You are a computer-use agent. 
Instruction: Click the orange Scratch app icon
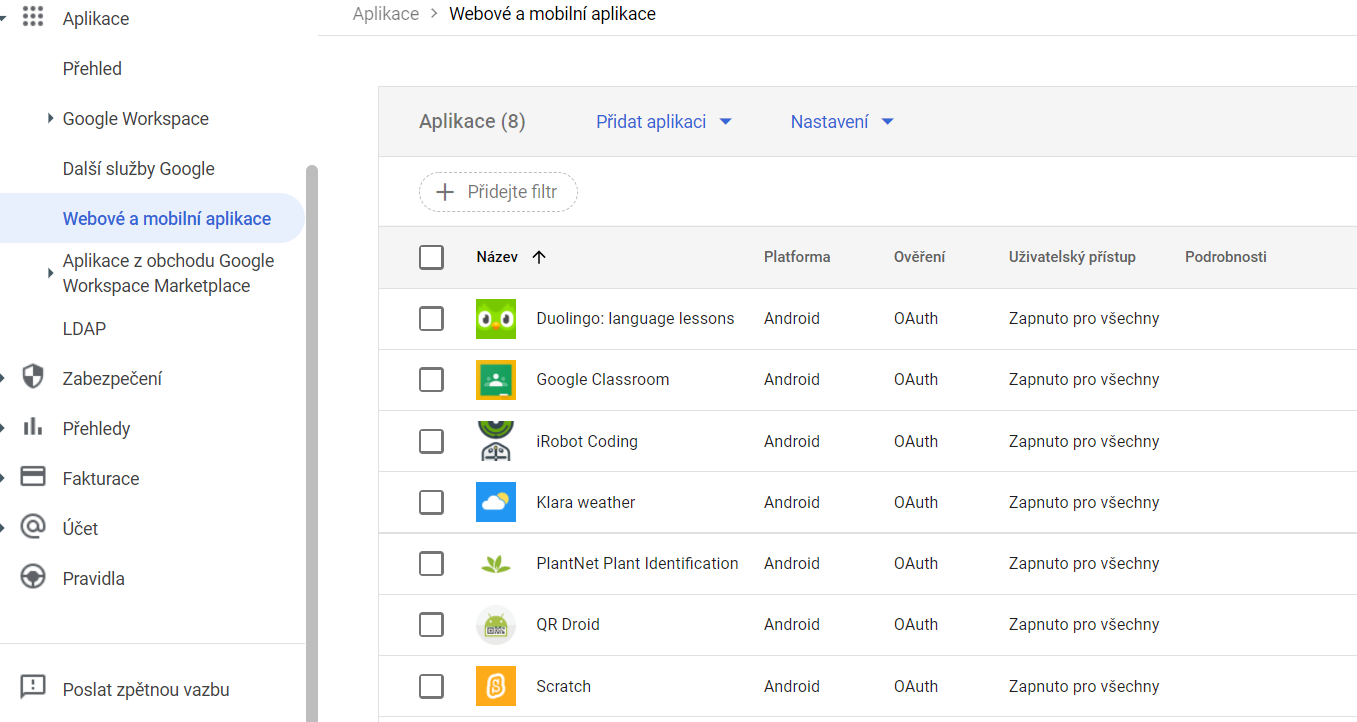(495, 686)
